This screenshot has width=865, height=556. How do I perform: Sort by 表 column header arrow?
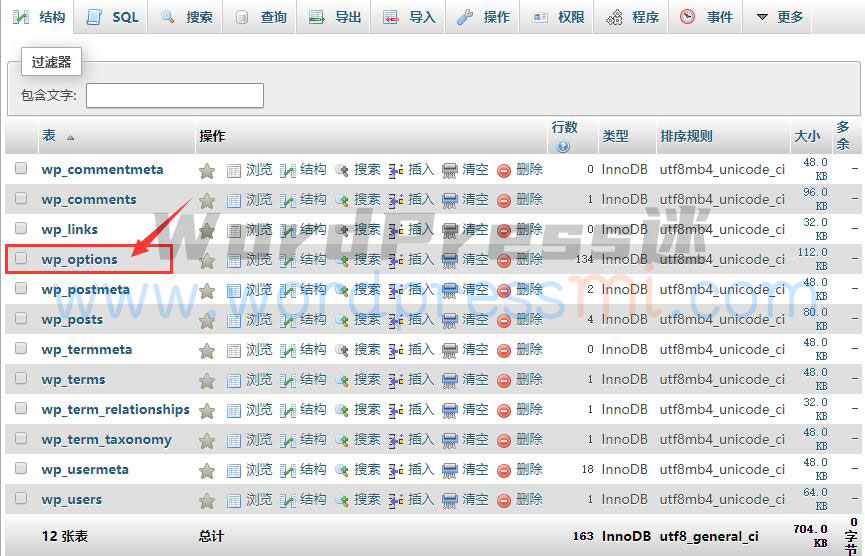tap(71, 137)
